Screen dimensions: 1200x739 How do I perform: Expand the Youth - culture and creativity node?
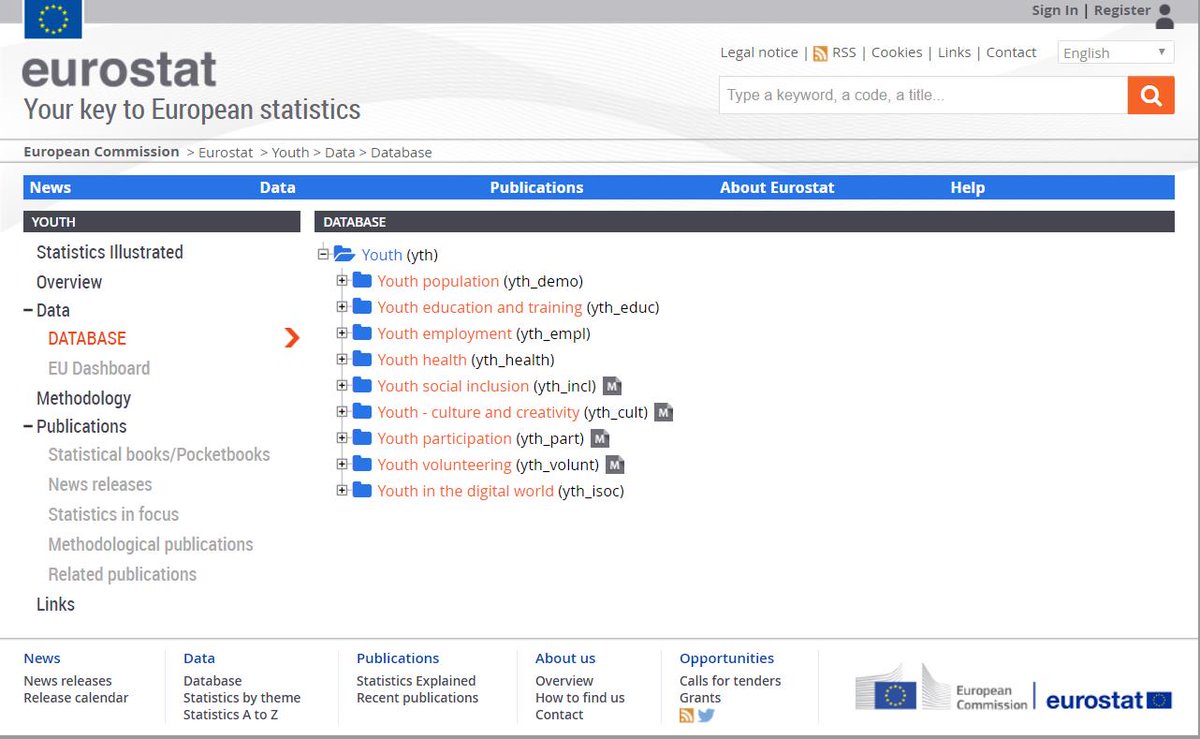[x=342, y=411]
